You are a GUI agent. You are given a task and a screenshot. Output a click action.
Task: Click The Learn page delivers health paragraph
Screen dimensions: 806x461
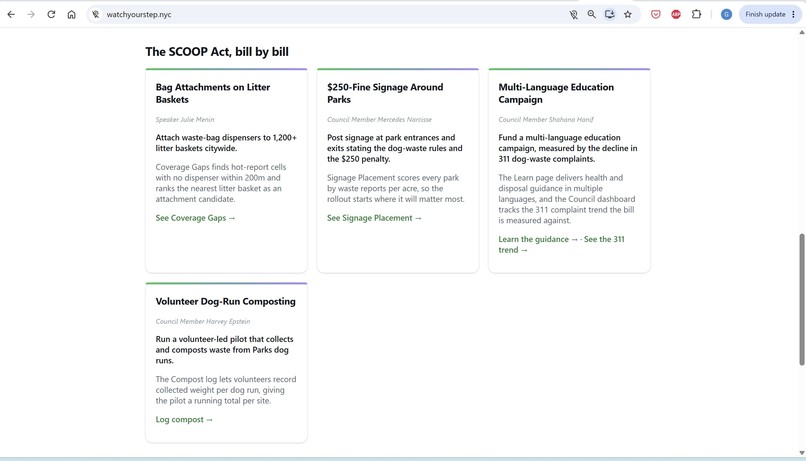point(566,199)
